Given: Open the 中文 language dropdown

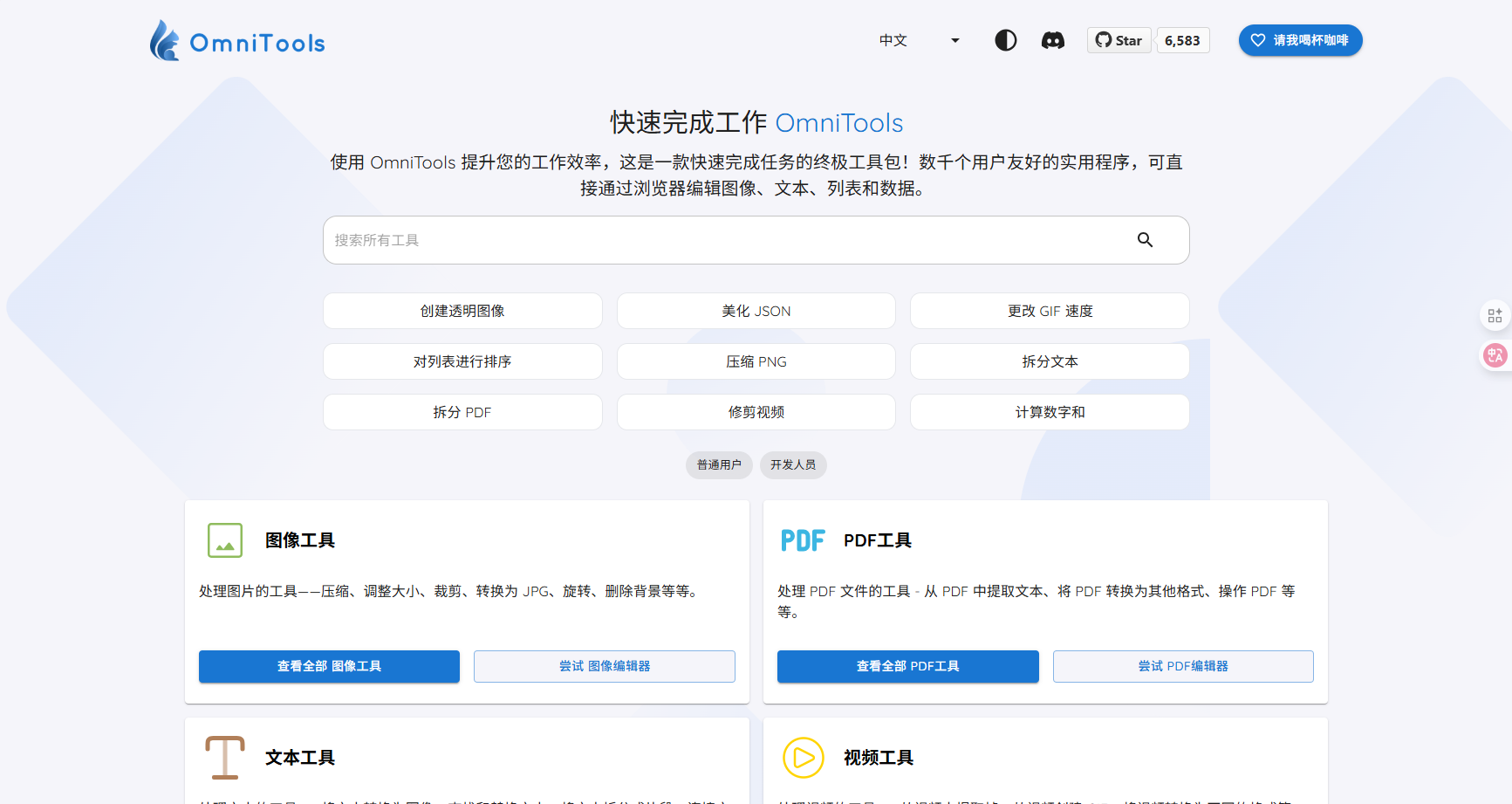Looking at the screenshot, I should click(919, 40).
